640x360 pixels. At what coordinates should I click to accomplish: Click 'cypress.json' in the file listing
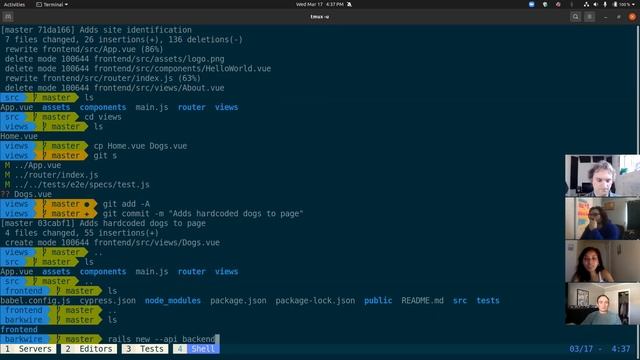click(108, 300)
